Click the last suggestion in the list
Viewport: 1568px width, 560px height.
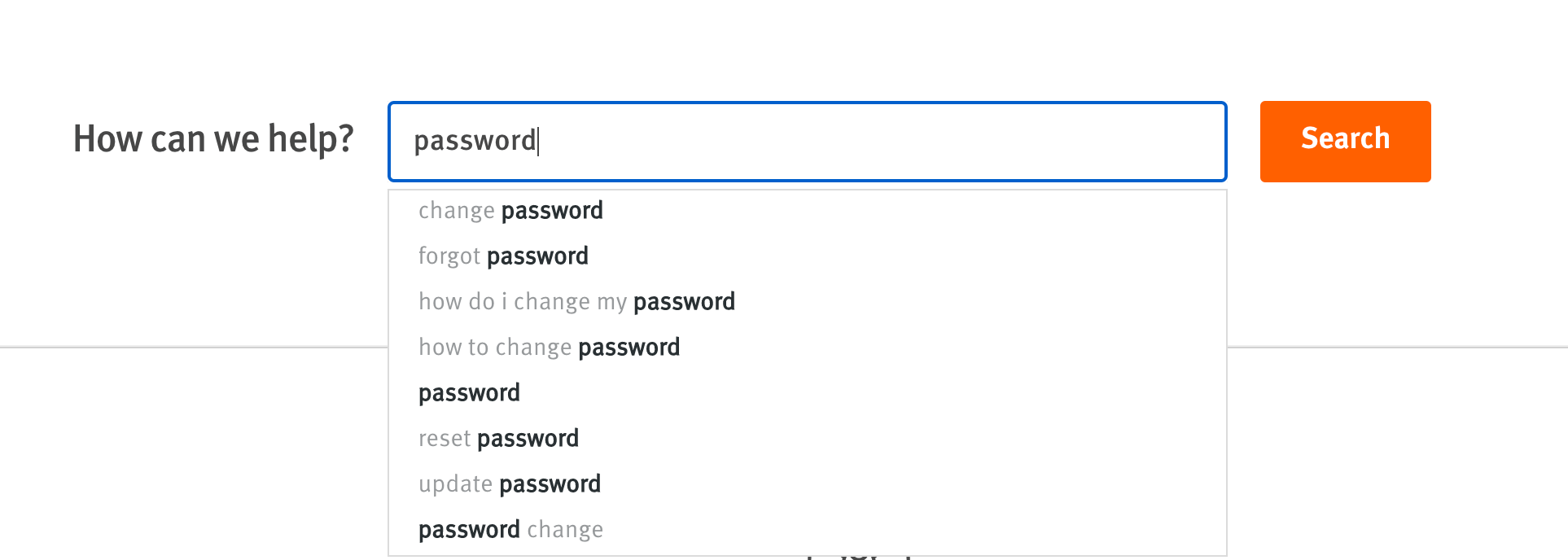click(x=510, y=530)
